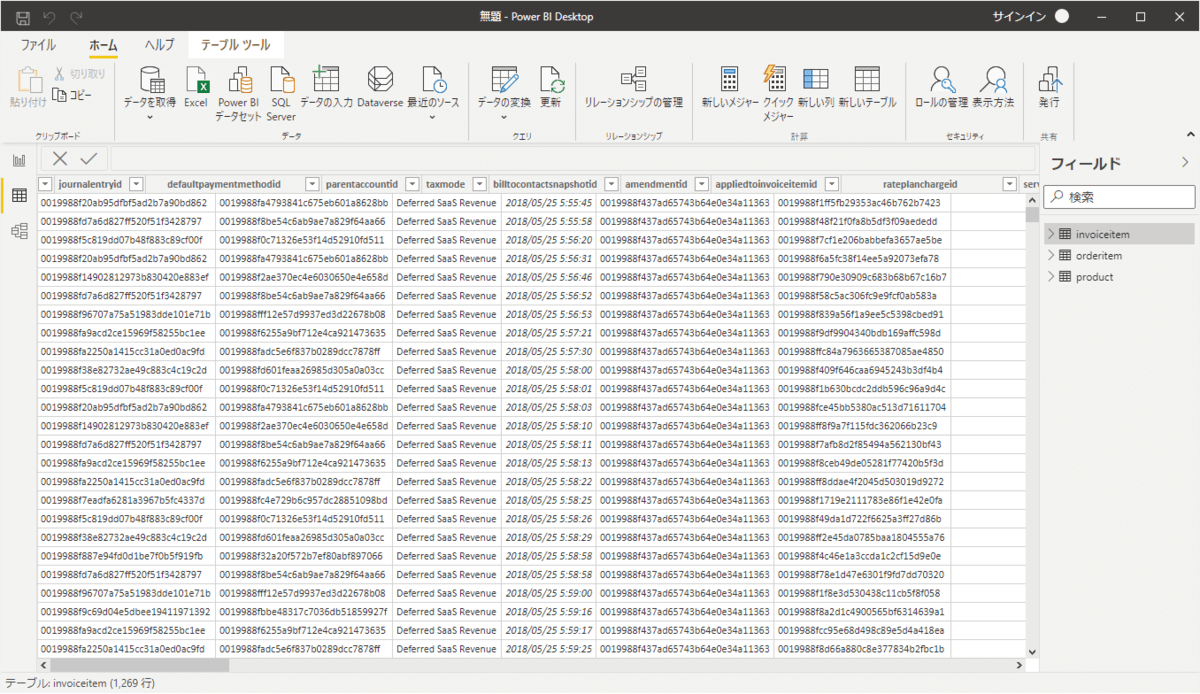The height and width of the screenshot is (694, 1200).
Task: Expand the invoiceitem table fields
Action: point(1051,233)
